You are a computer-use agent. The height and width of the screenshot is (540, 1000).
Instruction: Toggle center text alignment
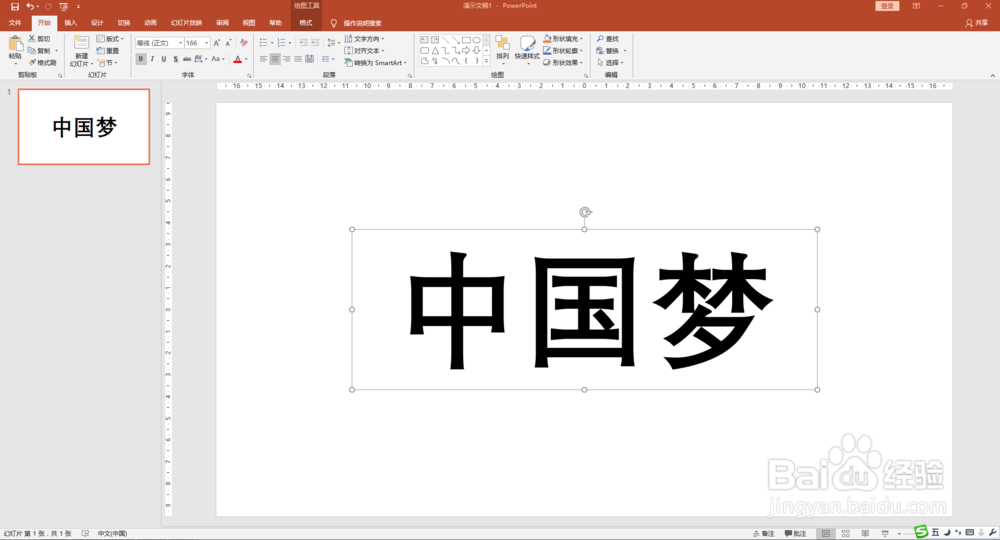[x=275, y=59]
